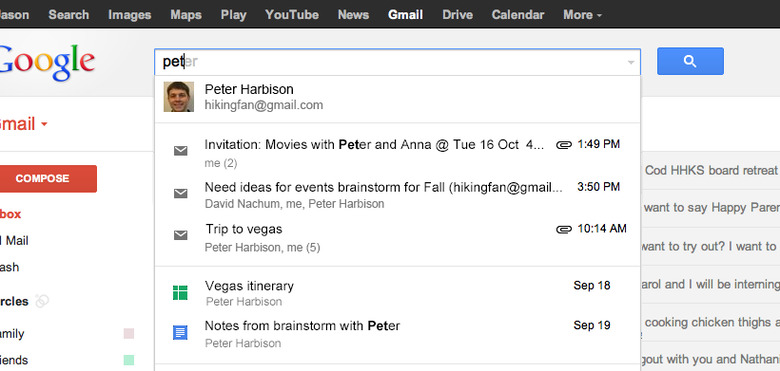Click envelope icon beside Need ideas email

(181, 193)
